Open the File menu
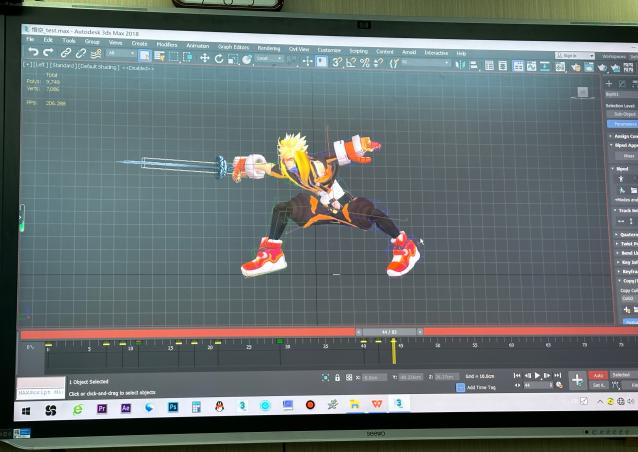The height and width of the screenshot is (452, 638). pos(30,39)
